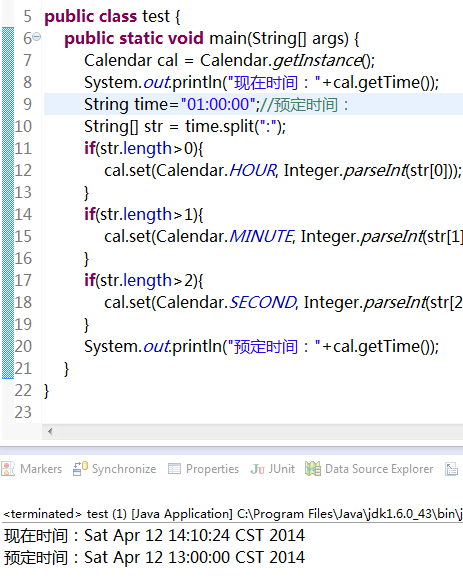Click the horizontal scrollbar left arrow
The image size is (463, 585).
click(x=50, y=431)
